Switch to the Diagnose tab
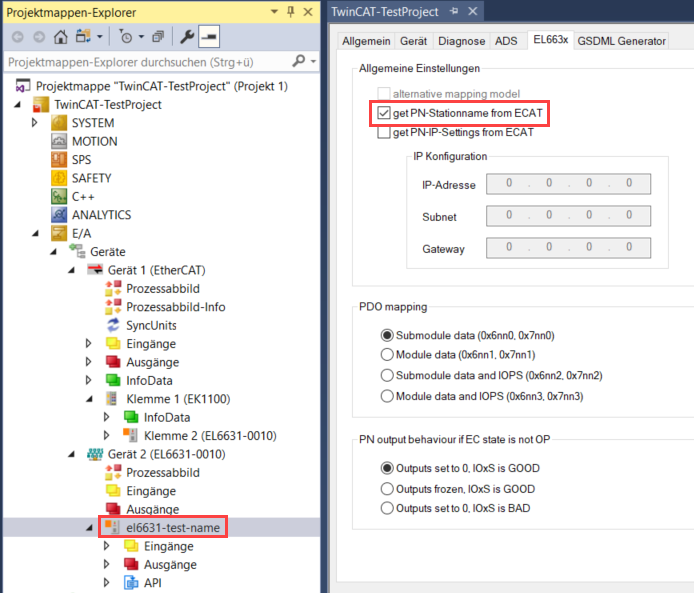This screenshot has height=593, width=694. point(462,41)
